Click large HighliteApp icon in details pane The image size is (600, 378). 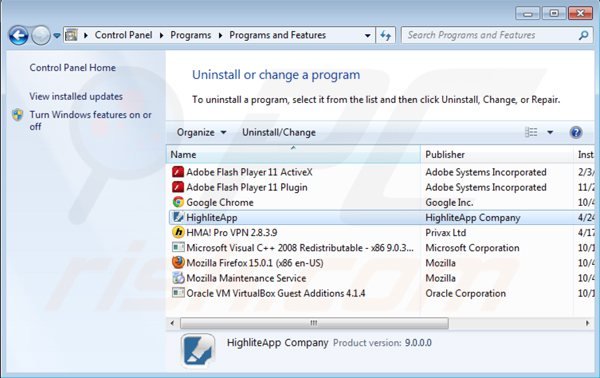(x=198, y=351)
